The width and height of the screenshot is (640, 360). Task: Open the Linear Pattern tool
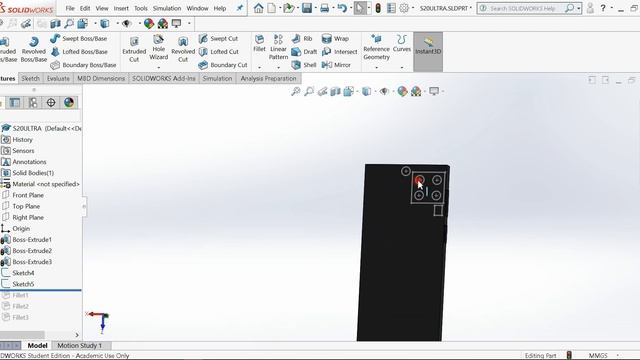[278, 47]
